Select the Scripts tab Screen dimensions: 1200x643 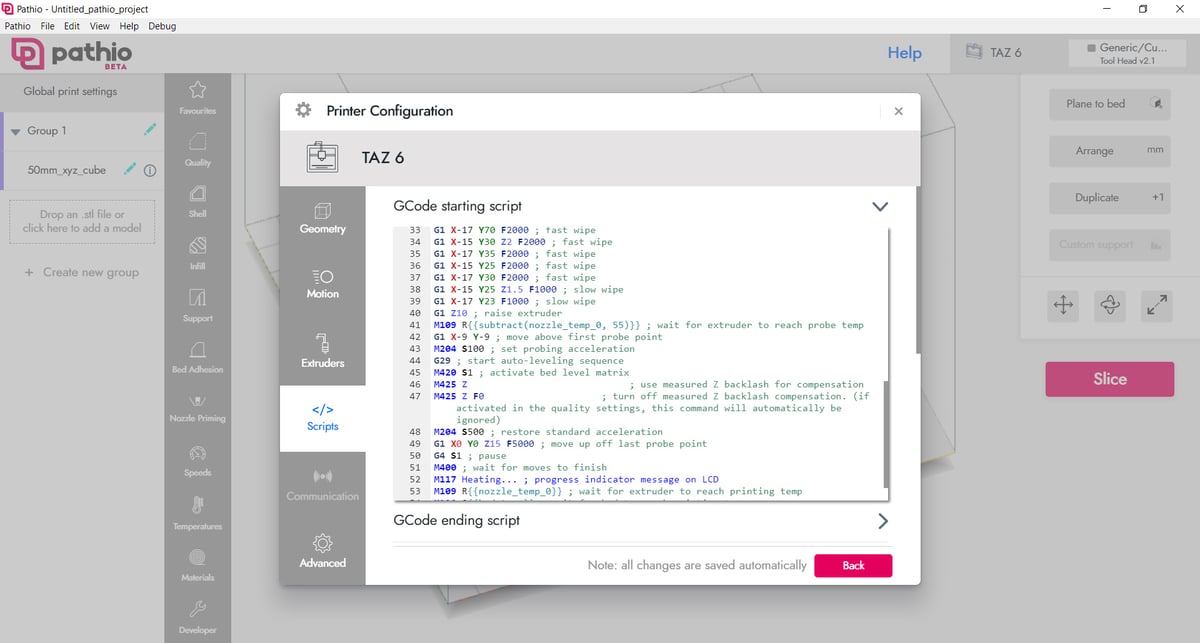tap(322, 418)
